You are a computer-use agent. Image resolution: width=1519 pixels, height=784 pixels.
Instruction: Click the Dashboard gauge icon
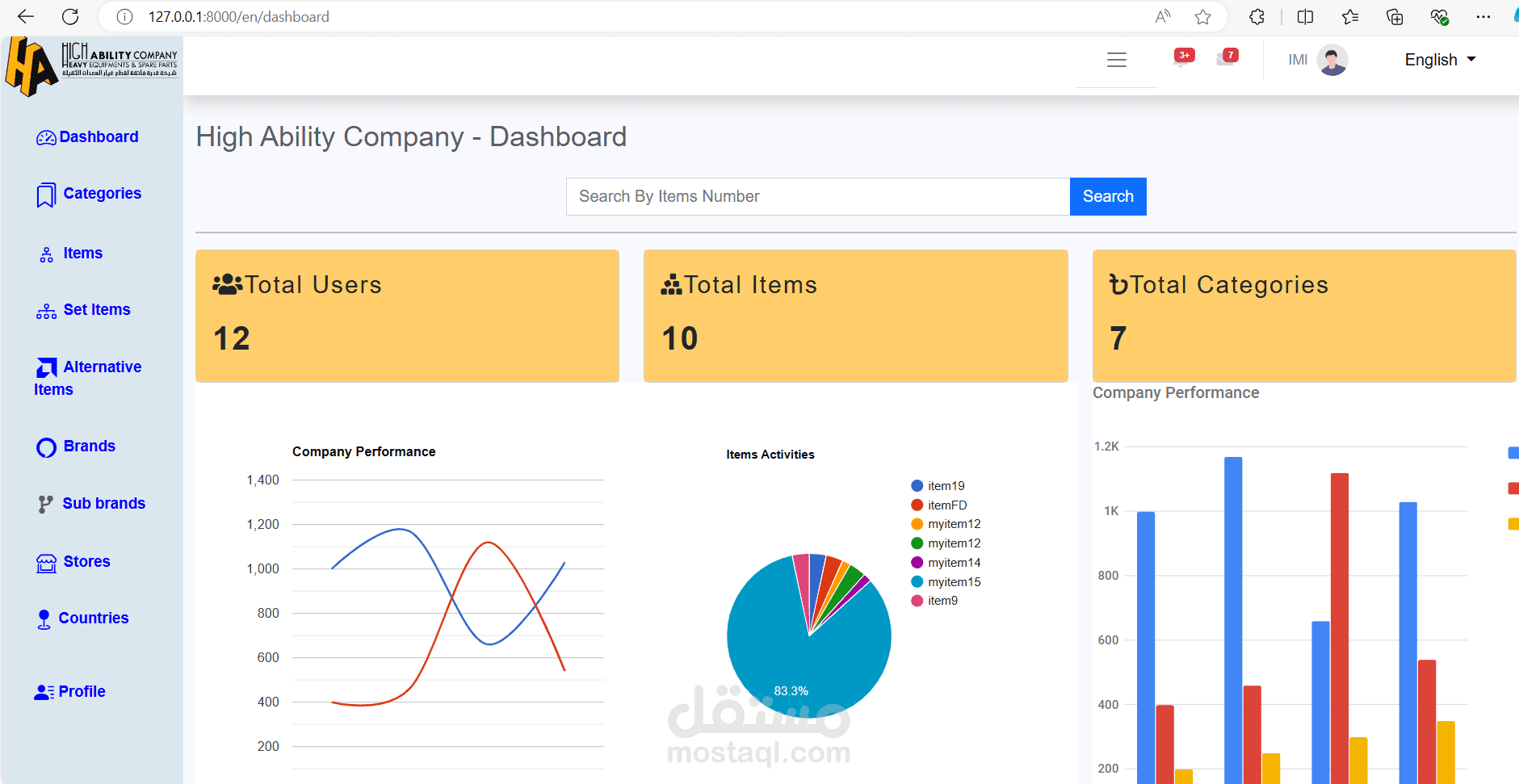pos(46,138)
